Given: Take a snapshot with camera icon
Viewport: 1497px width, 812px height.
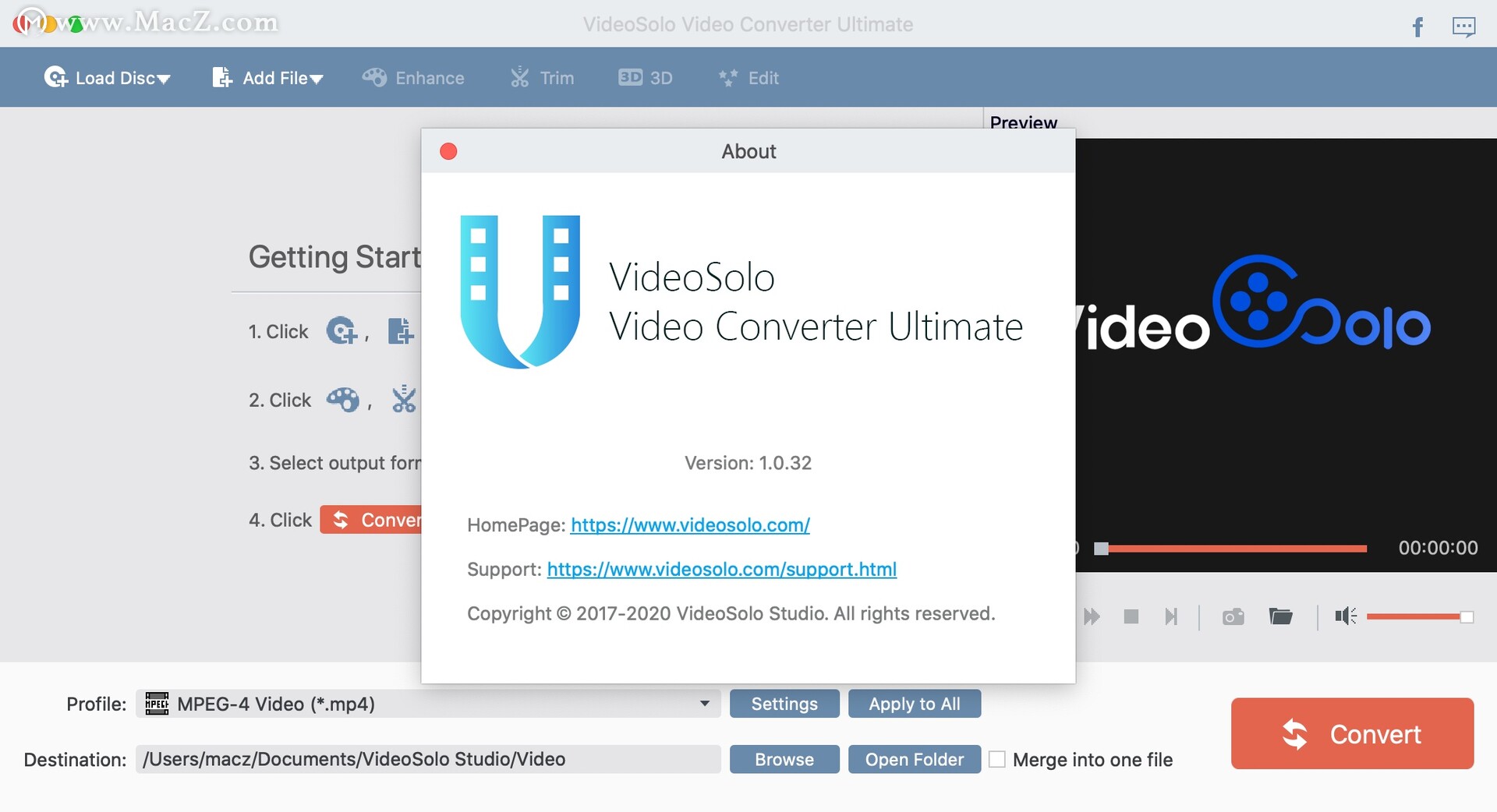Looking at the screenshot, I should (1233, 617).
